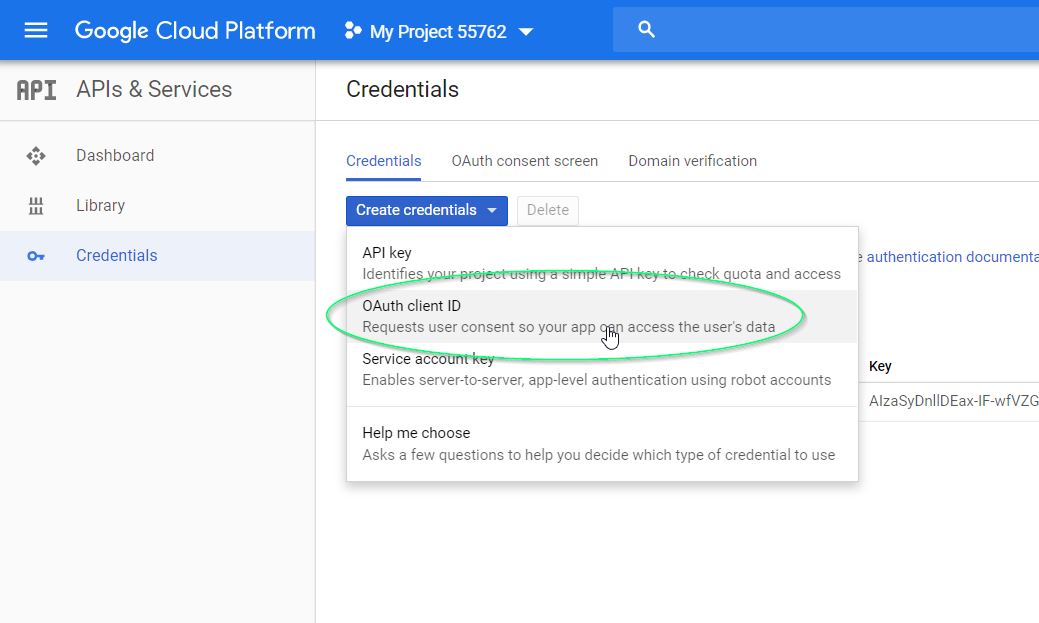The height and width of the screenshot is (623, 1039).
Task: Open the authentication documentation link
Action: tap(952, 257)
